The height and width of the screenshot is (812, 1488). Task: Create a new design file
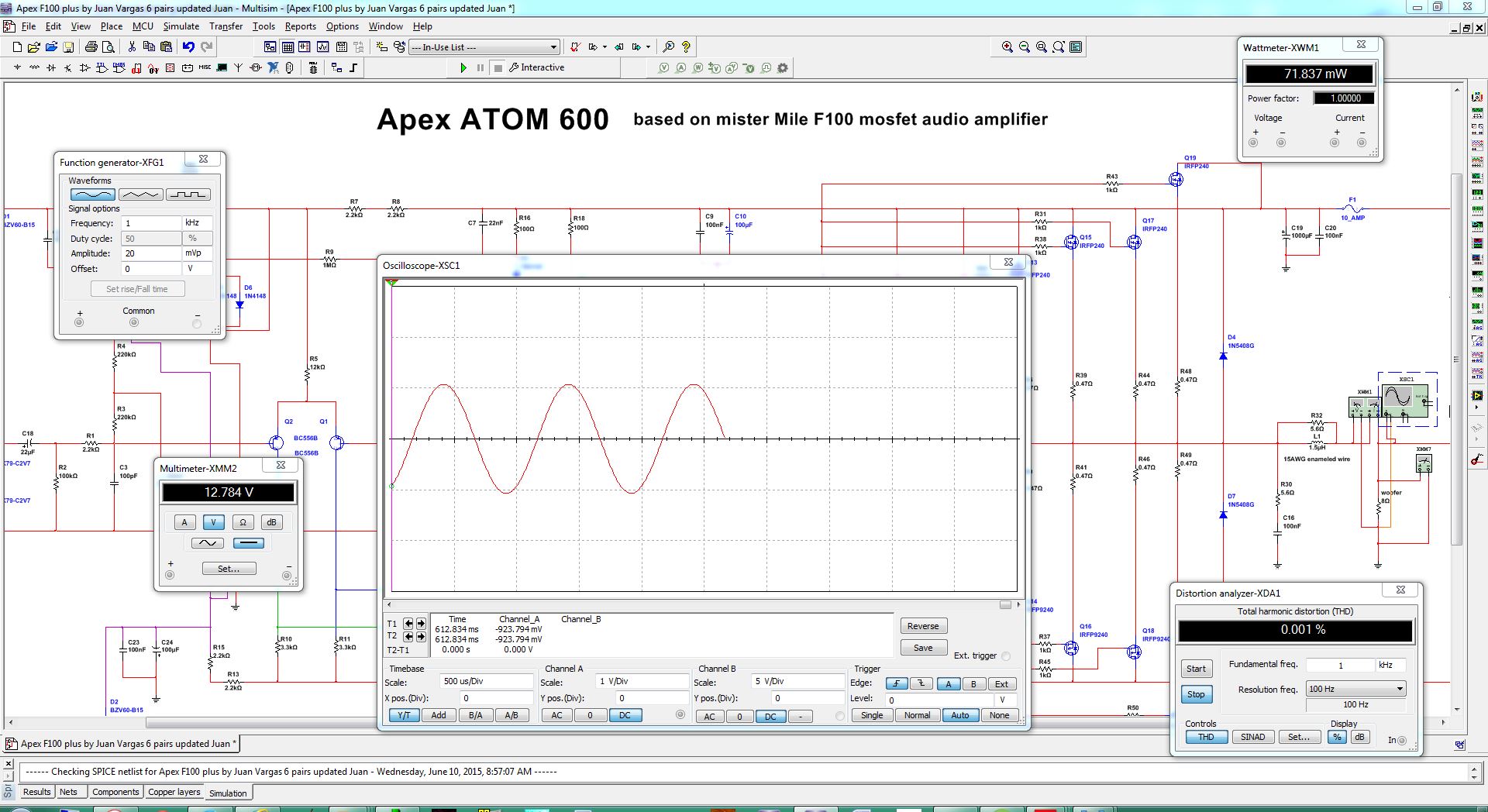(17, 47)
